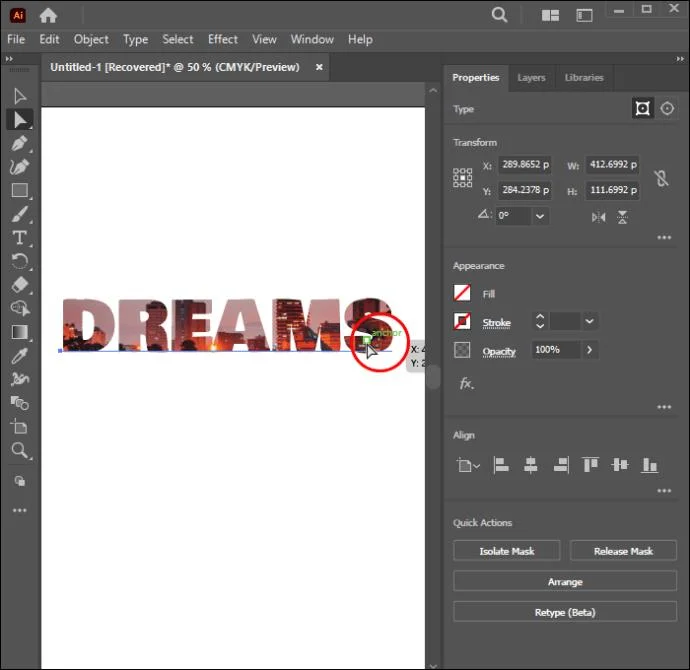Click the Release Mask button
Screen dimensions: 690x670
[x=623, y=551]
